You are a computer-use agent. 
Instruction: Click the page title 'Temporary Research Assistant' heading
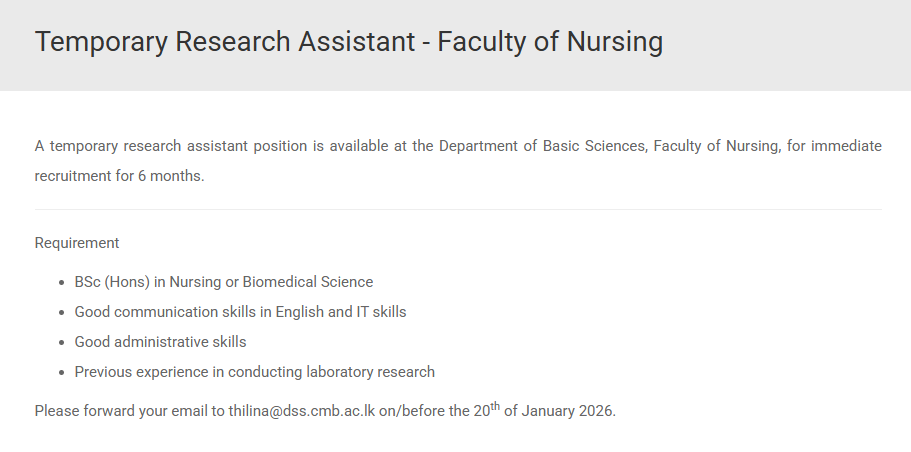224,42
